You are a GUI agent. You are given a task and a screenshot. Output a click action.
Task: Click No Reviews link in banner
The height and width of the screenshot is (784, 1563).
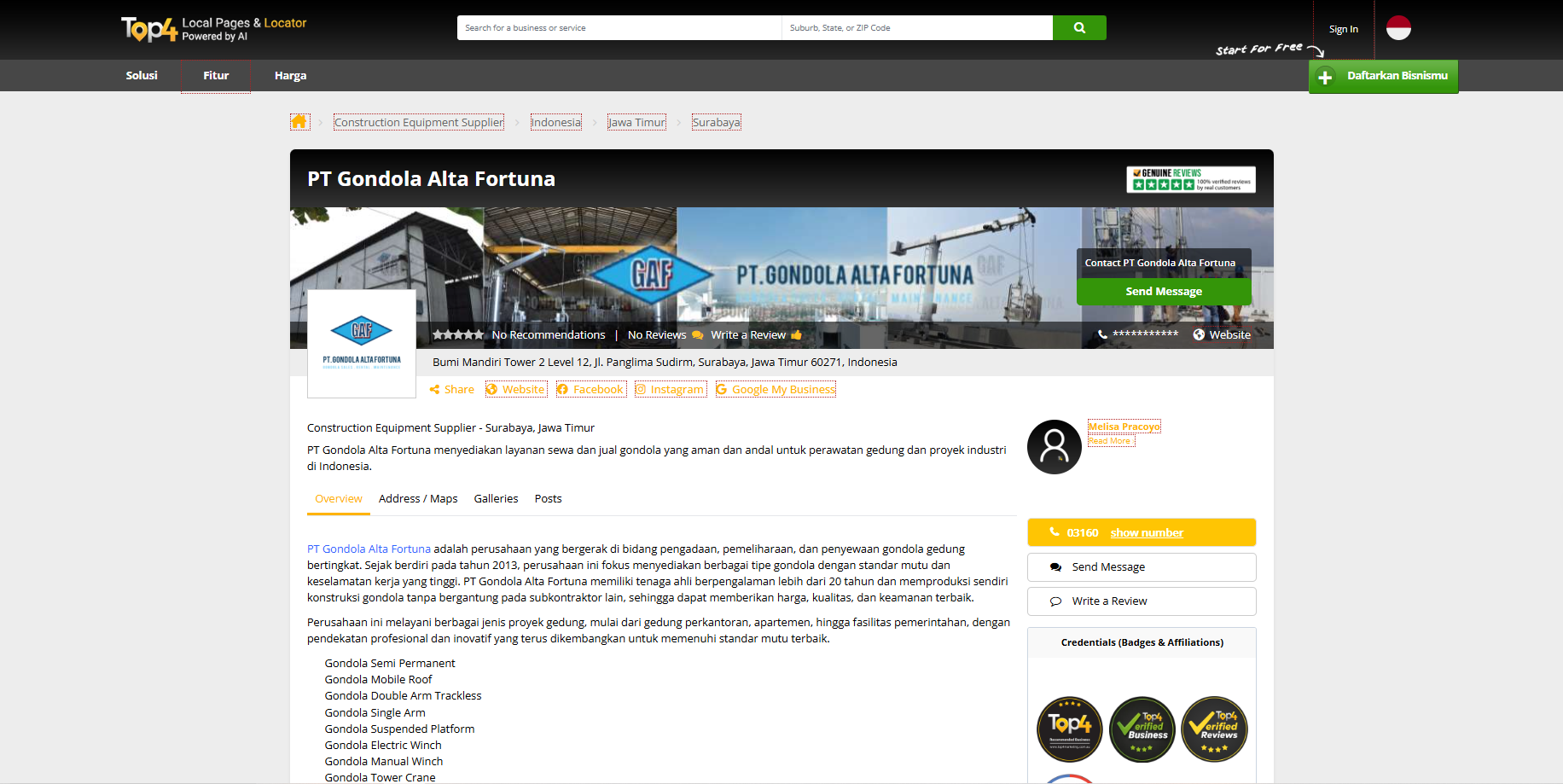click(x=657, y=334)
